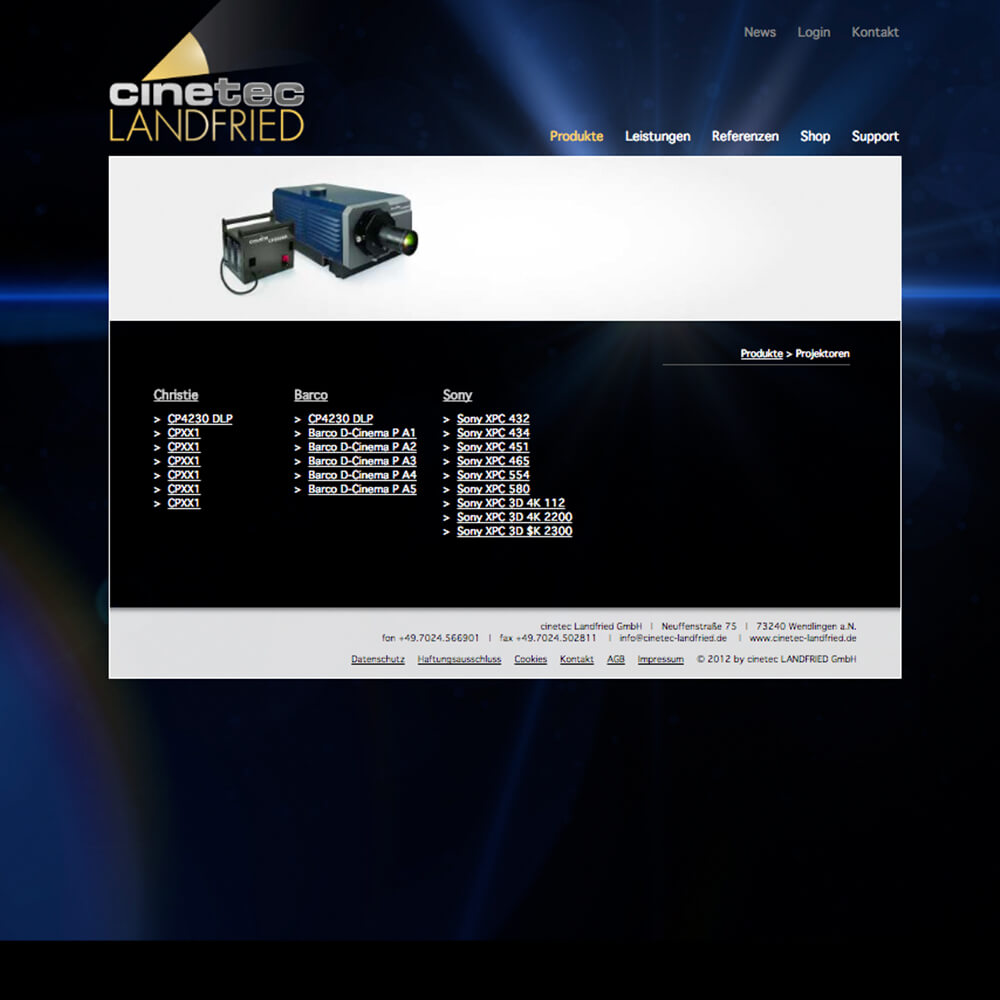Viewport: 1000px width, 1000px height.
Task: Choose Sony XPC 580 projector
Action: tap(493, 489)
